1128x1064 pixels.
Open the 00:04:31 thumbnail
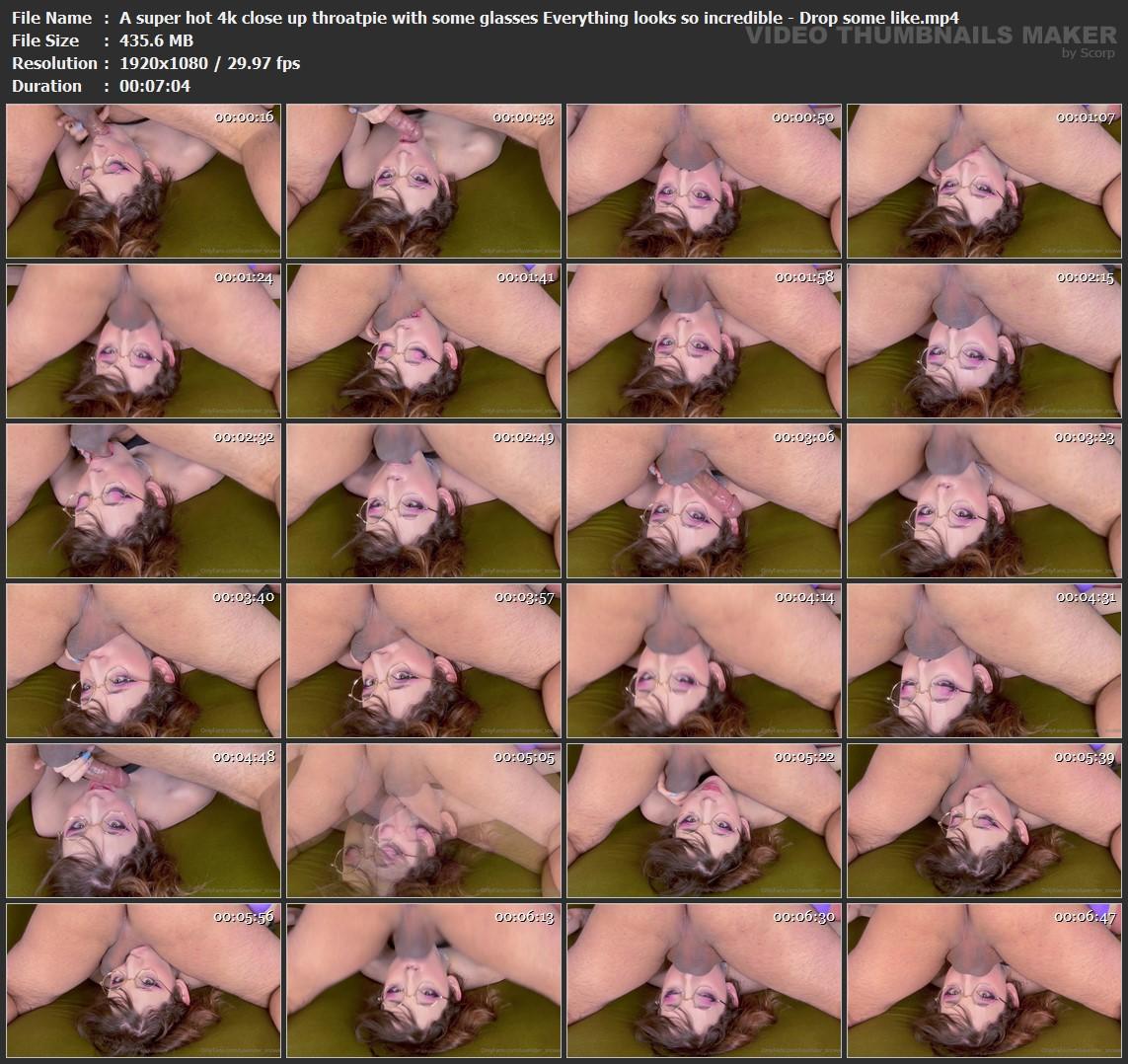coord(984,661)
